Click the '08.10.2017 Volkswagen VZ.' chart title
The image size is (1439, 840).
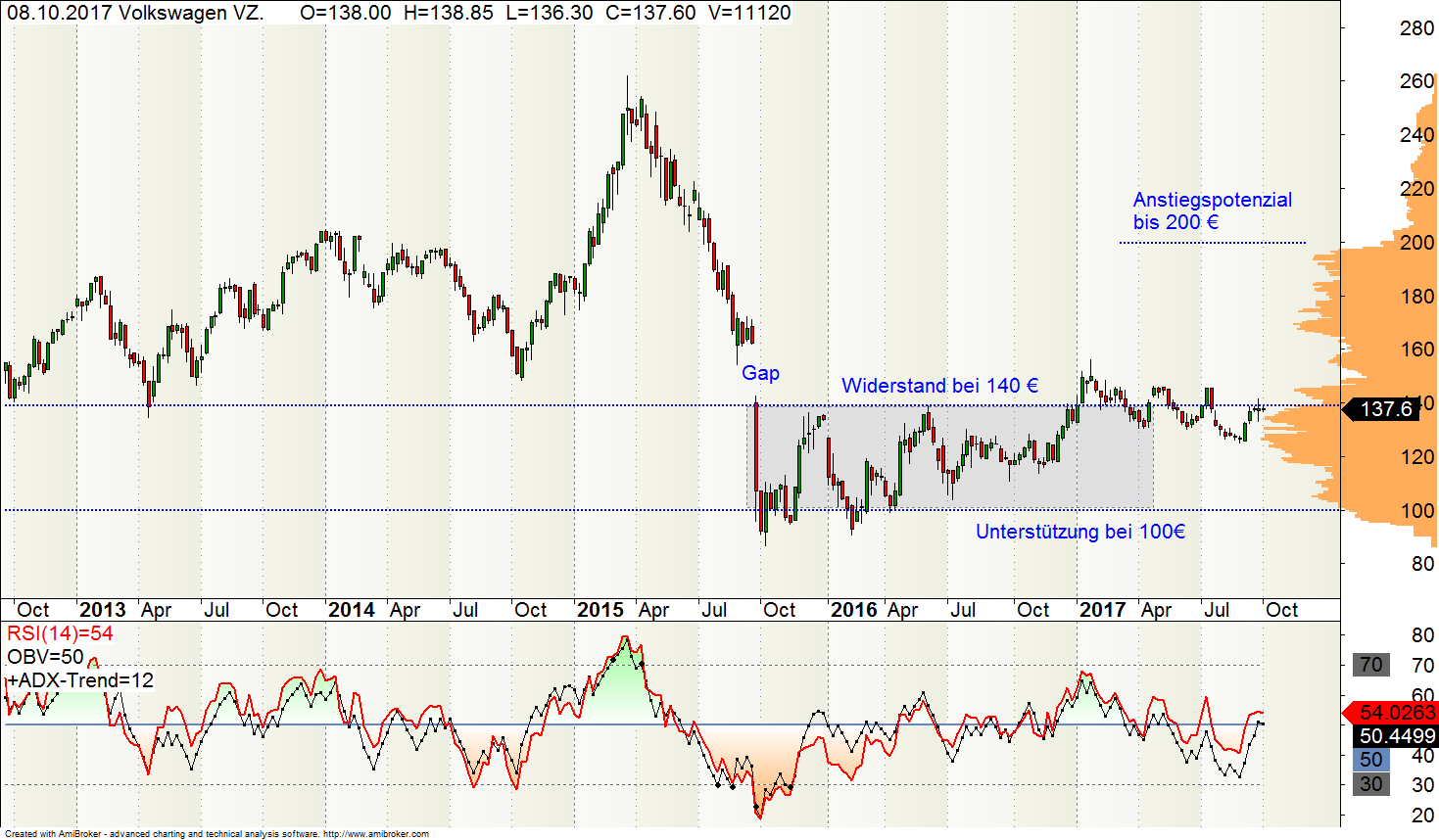pos(136,13)
